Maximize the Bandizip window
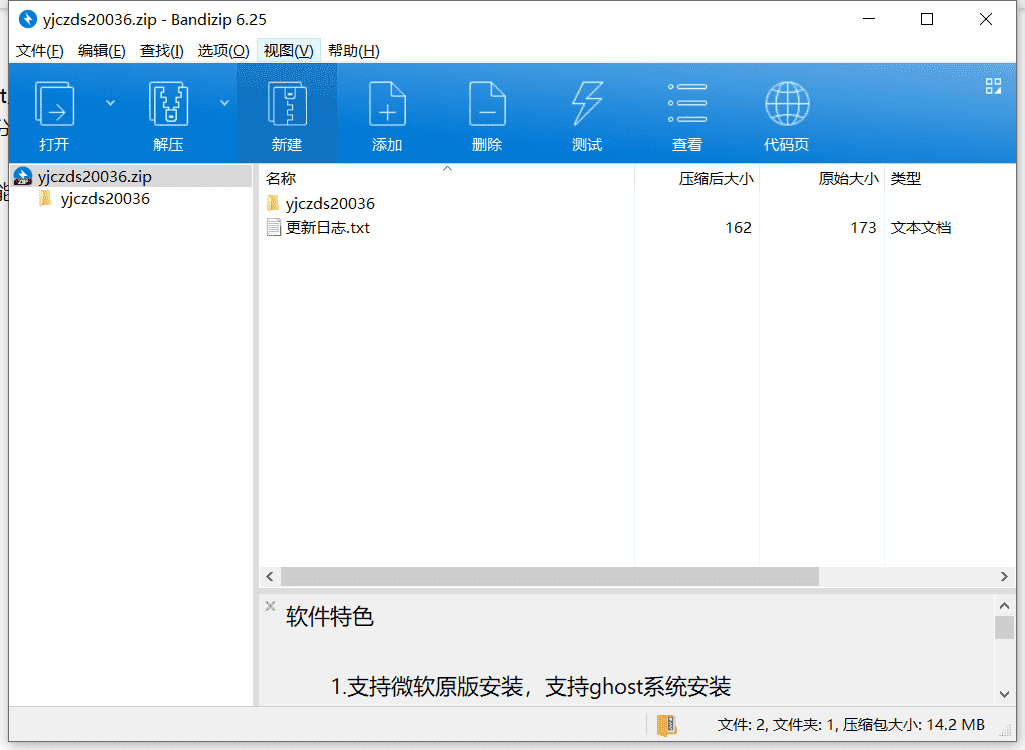1025x750 pixels. click(x=926, y=20)
